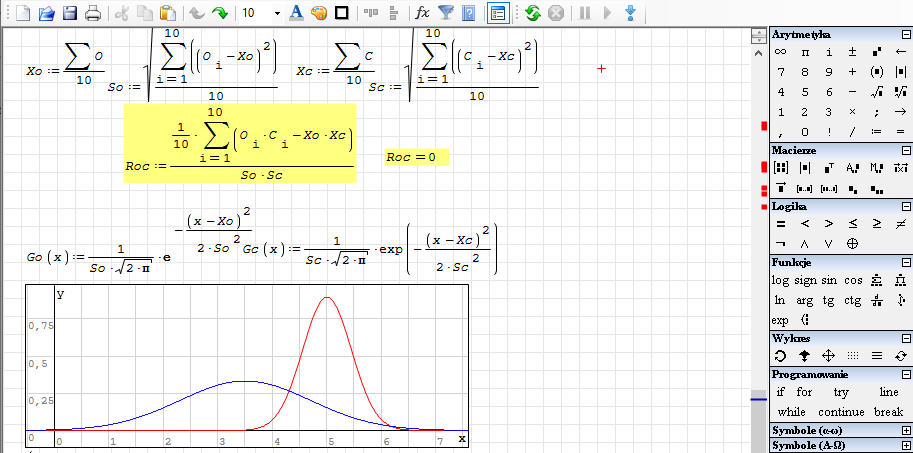
Task: Click the Recalculate worksheet green arrows icon
Action: 533,13
